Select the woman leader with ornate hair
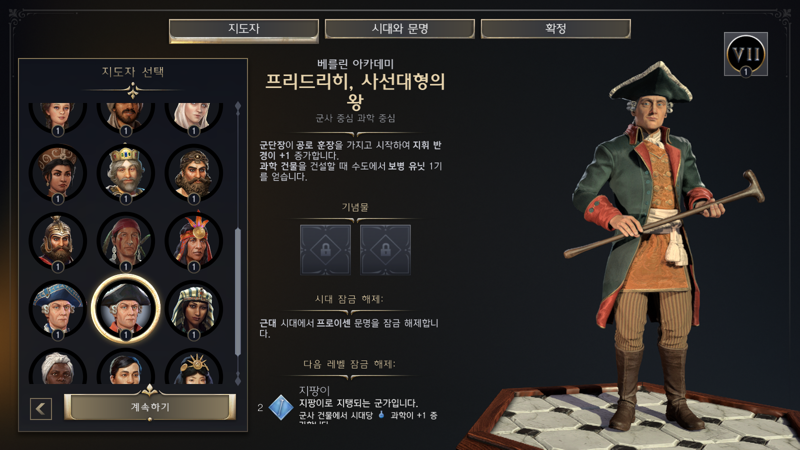 (x=58, y=172)
